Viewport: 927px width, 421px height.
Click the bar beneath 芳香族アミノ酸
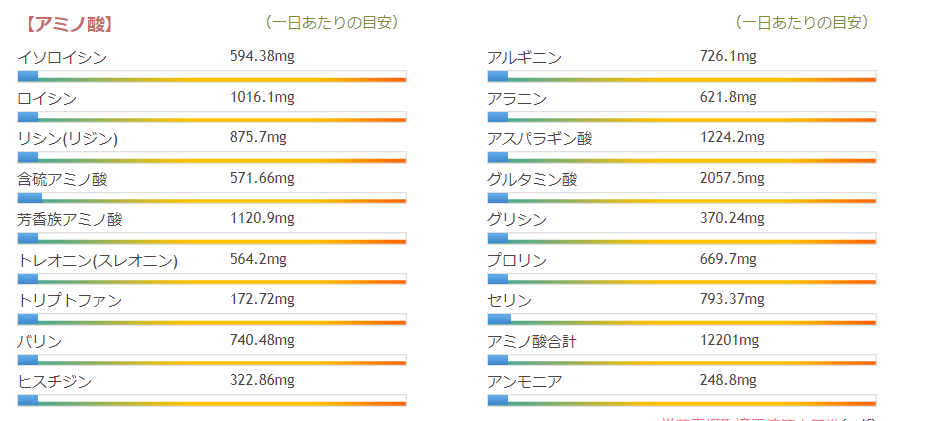coord(212,240)
